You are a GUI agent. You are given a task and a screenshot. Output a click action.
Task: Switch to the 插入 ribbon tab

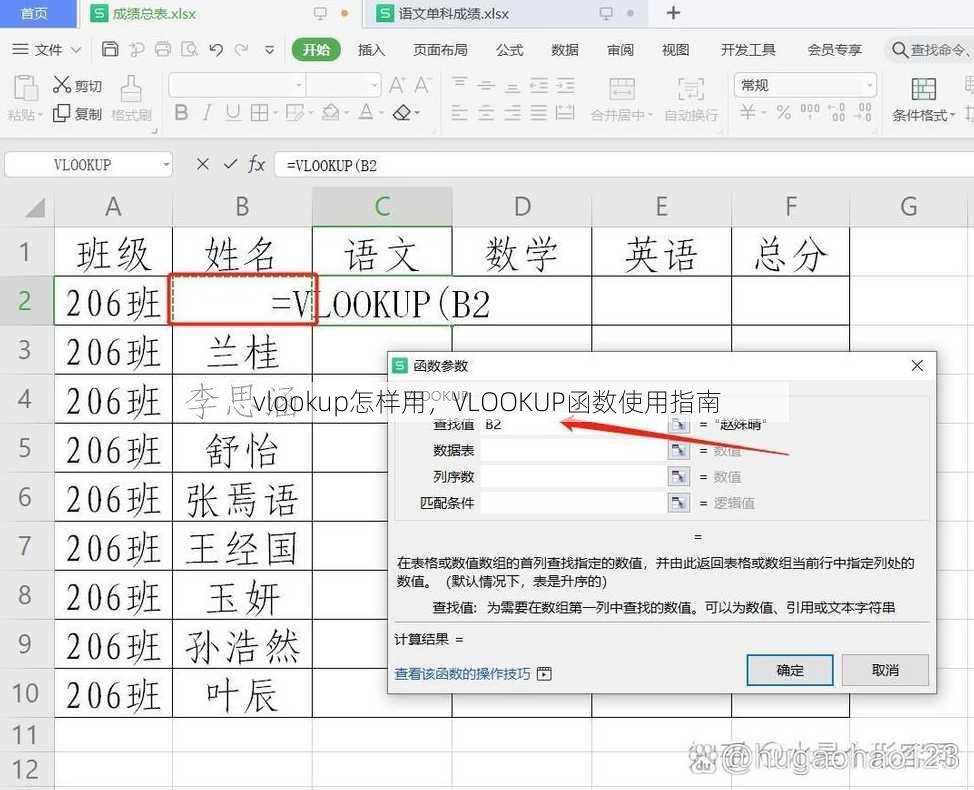[371, 50]
